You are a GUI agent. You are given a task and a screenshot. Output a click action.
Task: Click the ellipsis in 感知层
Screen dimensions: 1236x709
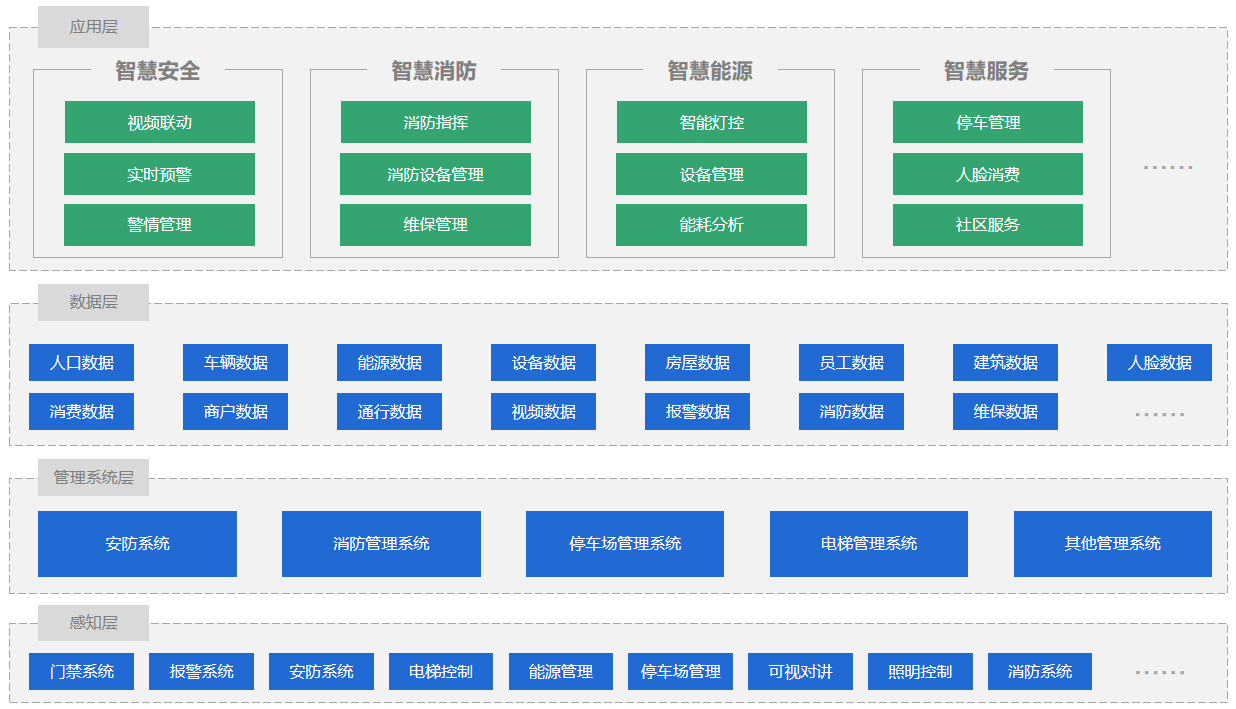tap(1160, 672)
